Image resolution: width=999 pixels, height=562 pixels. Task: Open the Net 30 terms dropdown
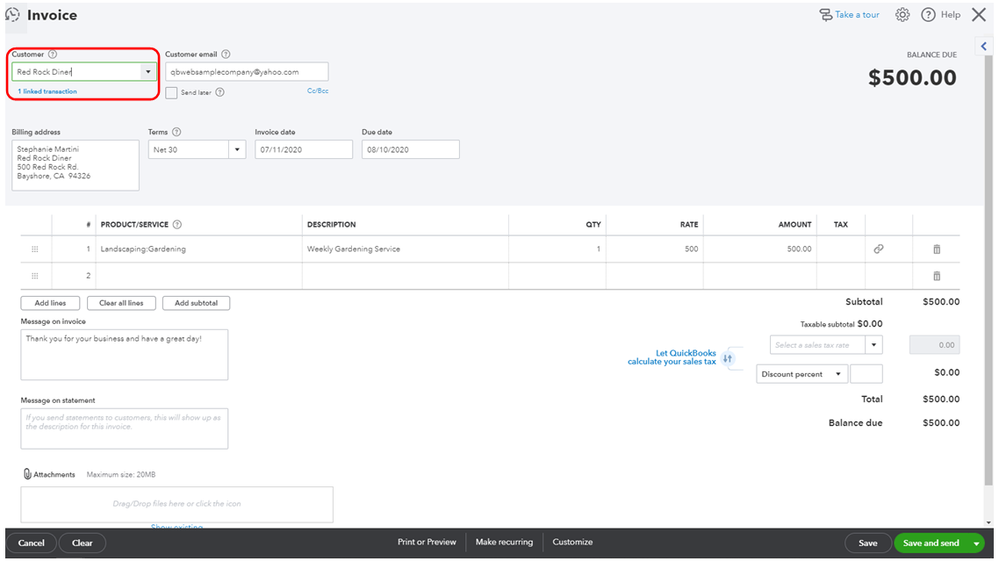[237, 149]
